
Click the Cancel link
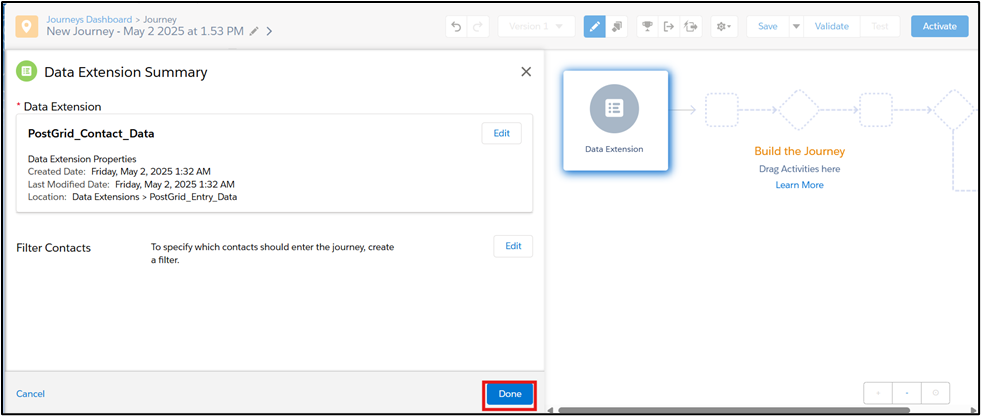pos(30,394)
